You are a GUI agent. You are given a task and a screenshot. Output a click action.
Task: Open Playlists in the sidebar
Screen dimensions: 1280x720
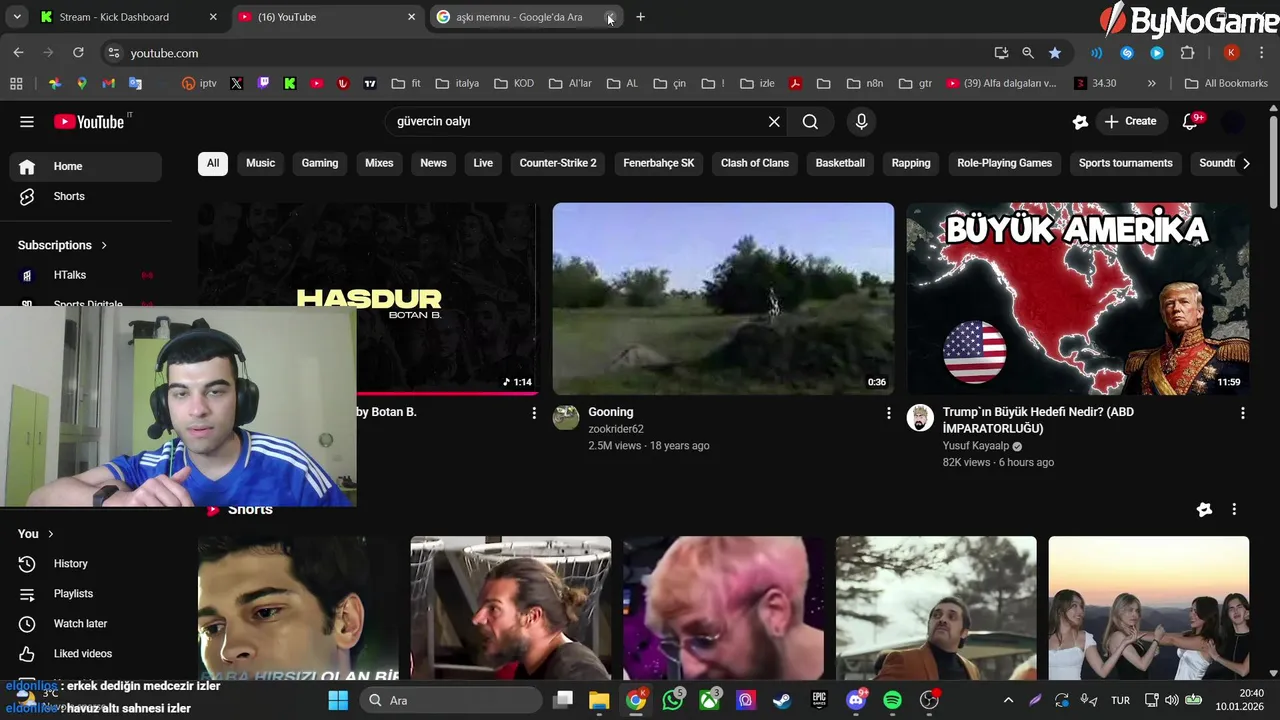point(85,594)
